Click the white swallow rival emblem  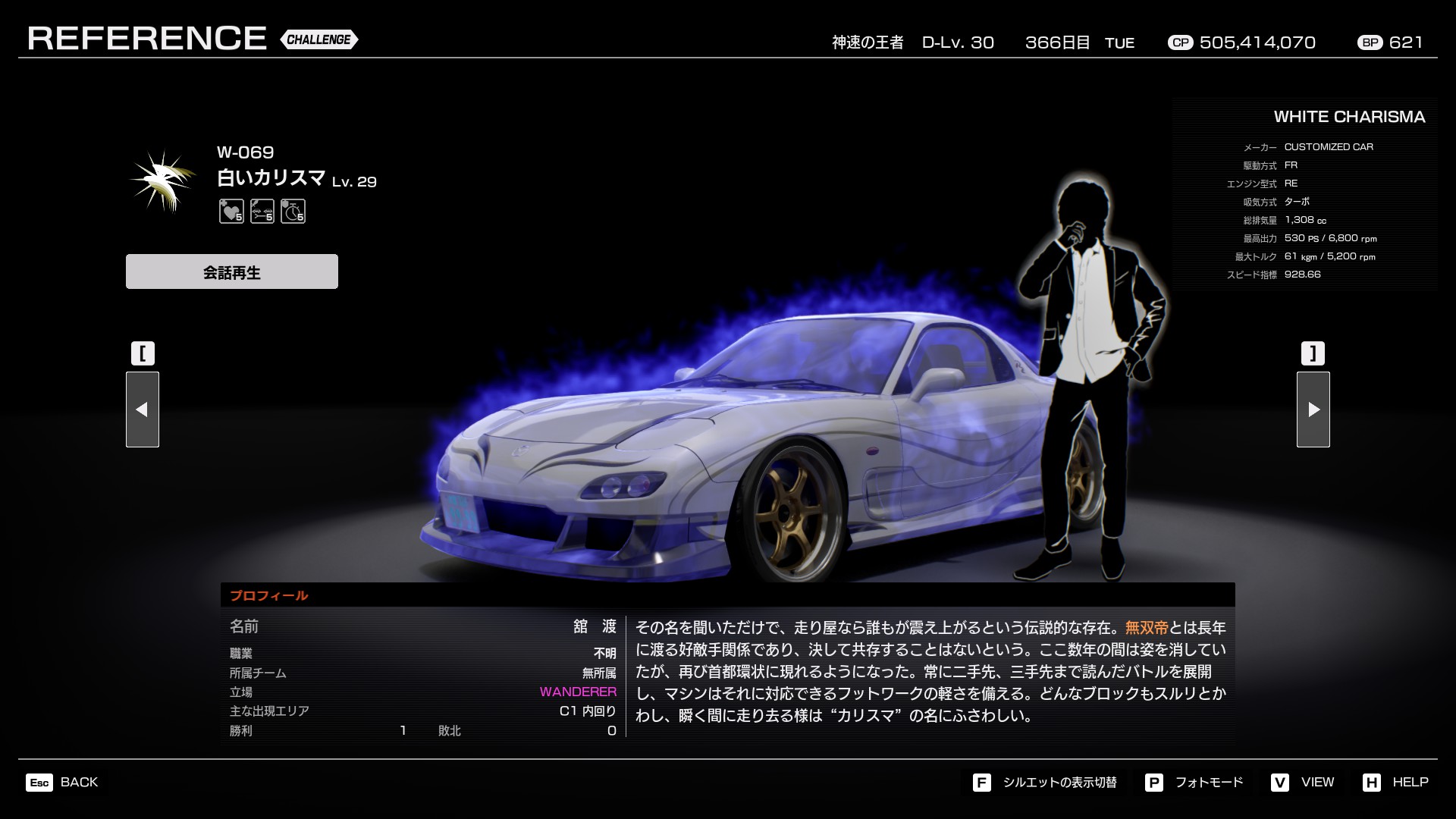[x=161, y=181]
